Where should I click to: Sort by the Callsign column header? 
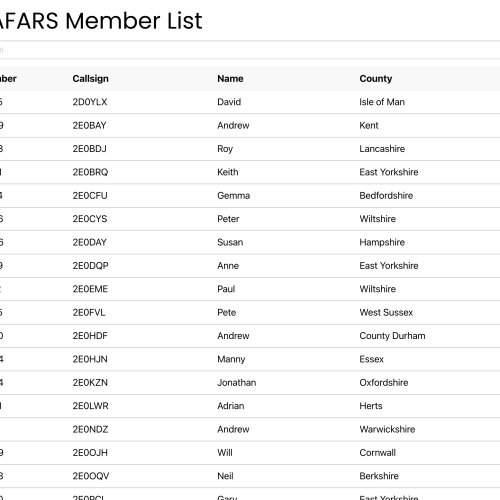pos(90,79)
